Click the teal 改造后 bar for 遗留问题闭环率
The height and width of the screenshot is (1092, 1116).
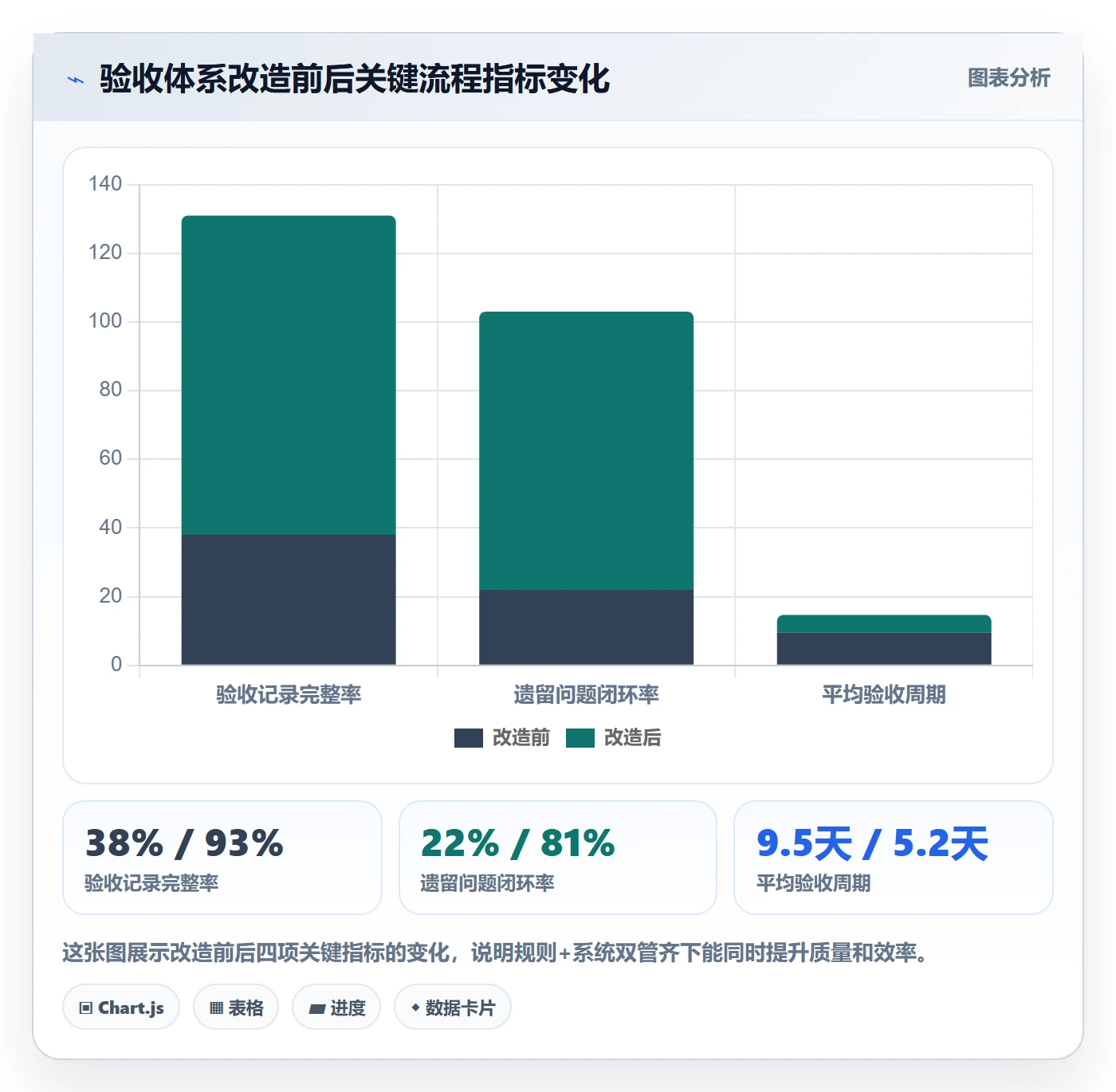coord(586,450)
